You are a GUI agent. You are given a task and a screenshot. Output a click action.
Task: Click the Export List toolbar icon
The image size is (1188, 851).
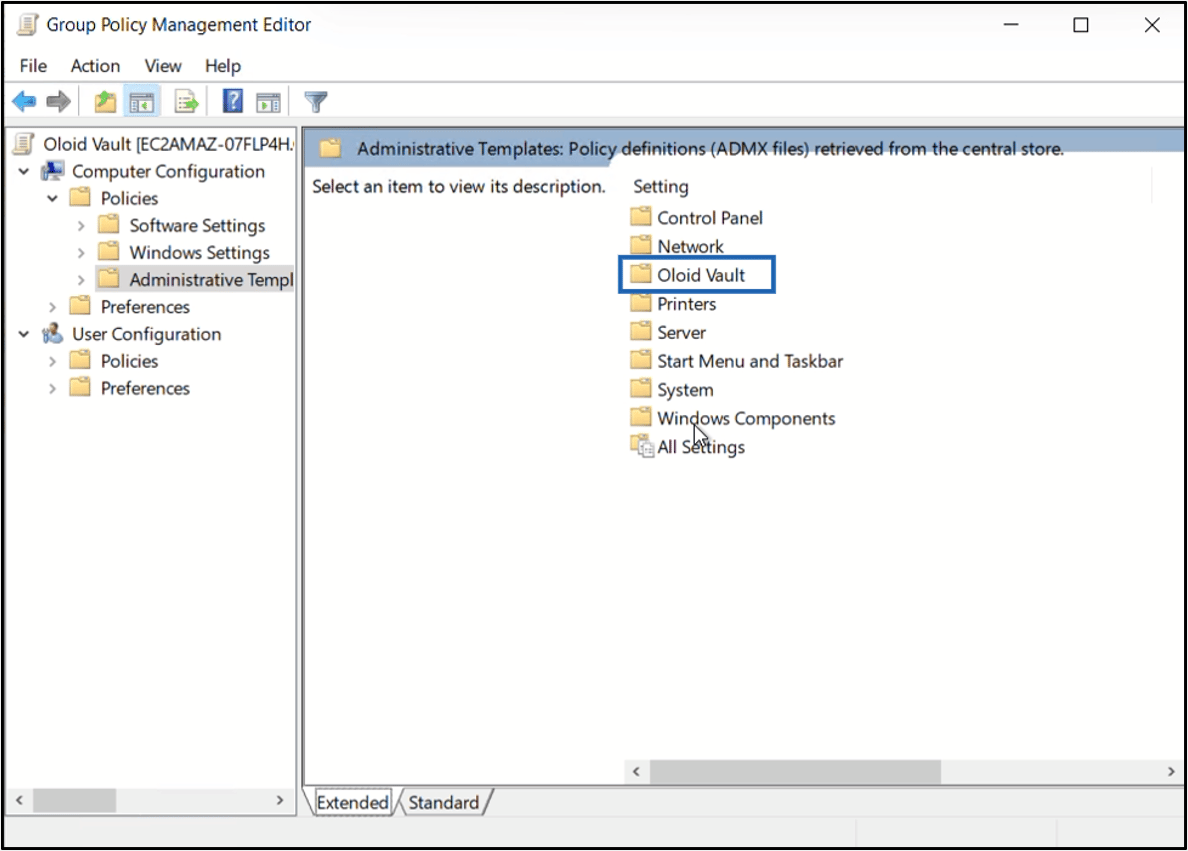click(186, 101)
